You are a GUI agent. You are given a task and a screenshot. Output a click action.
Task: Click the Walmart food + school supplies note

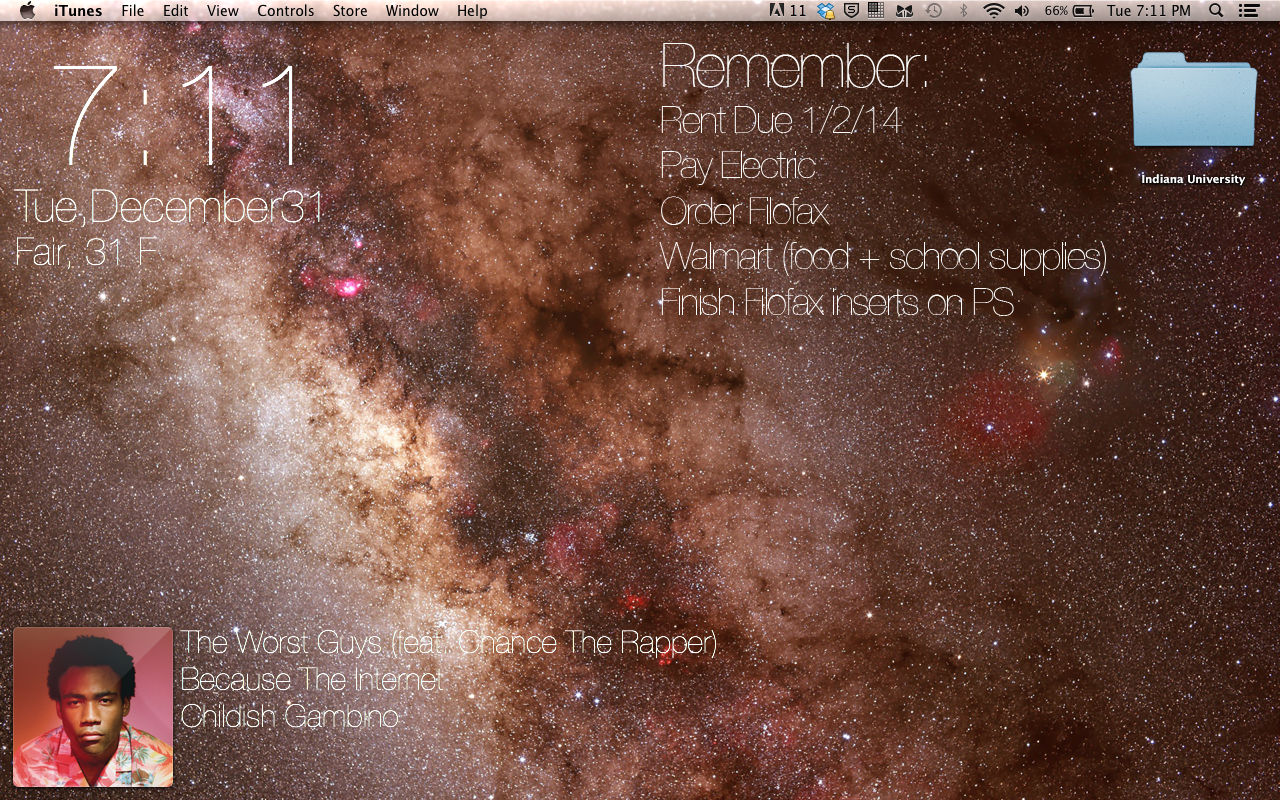point(884,257)
